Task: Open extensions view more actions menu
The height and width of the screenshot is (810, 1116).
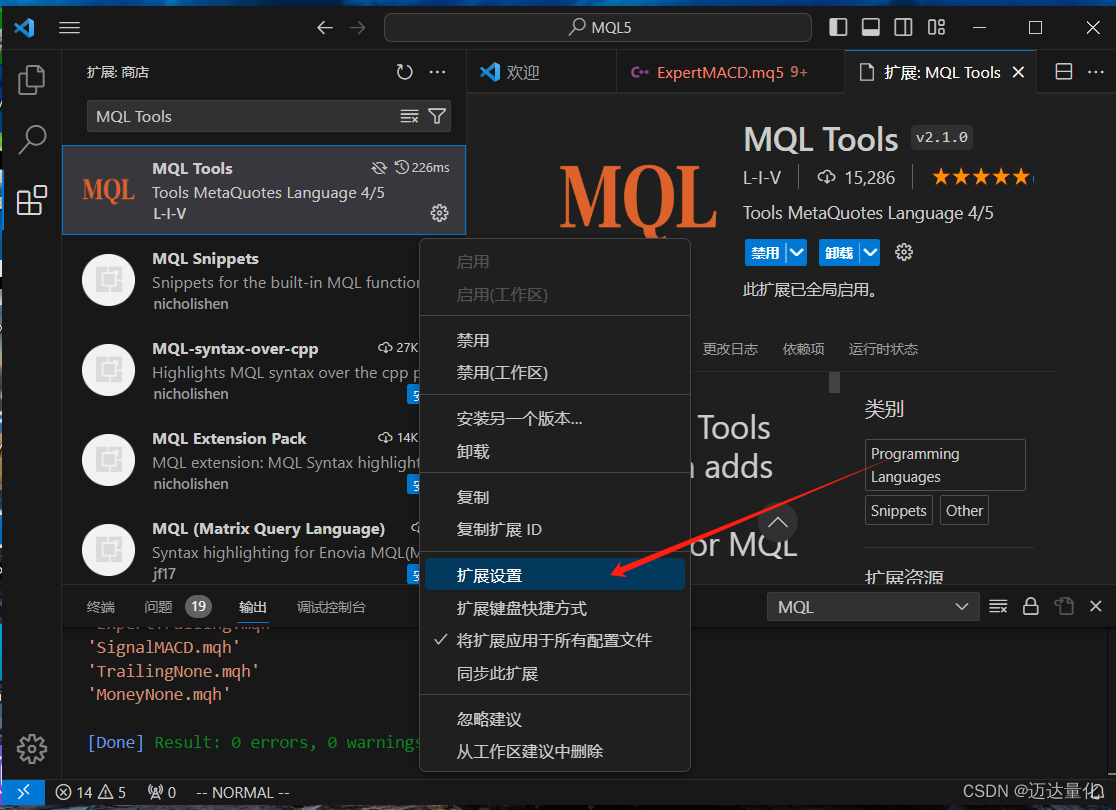Action: coord(438,72)
